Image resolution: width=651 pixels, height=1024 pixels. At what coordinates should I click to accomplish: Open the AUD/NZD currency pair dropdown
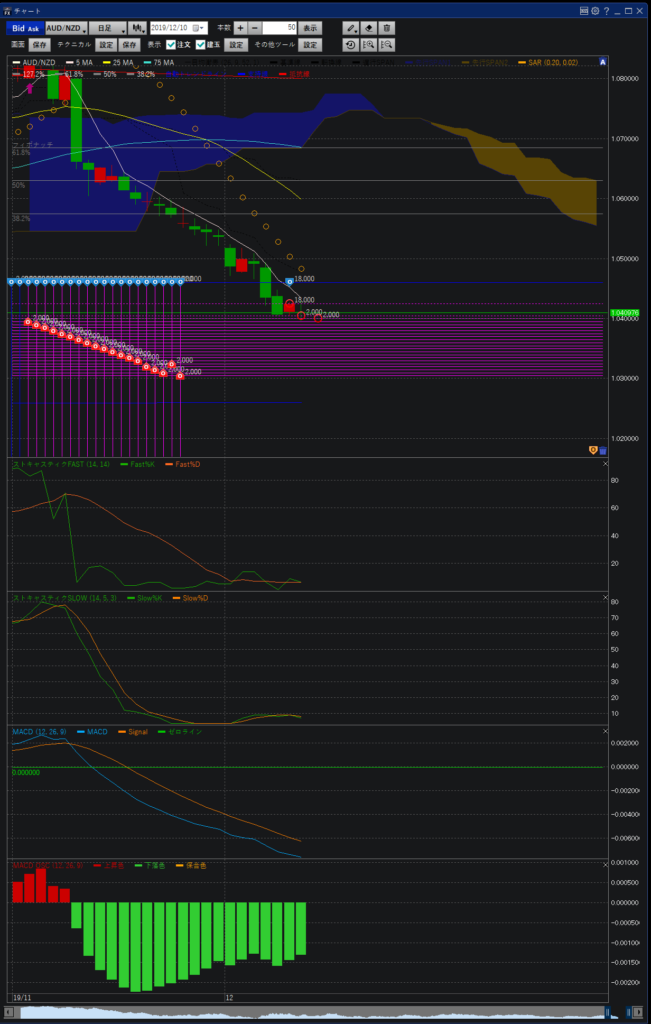tap(67, 28)
